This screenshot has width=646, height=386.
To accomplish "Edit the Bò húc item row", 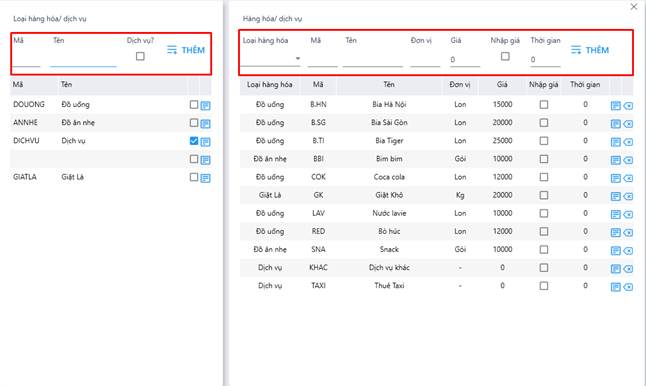I will click(616, 233).
